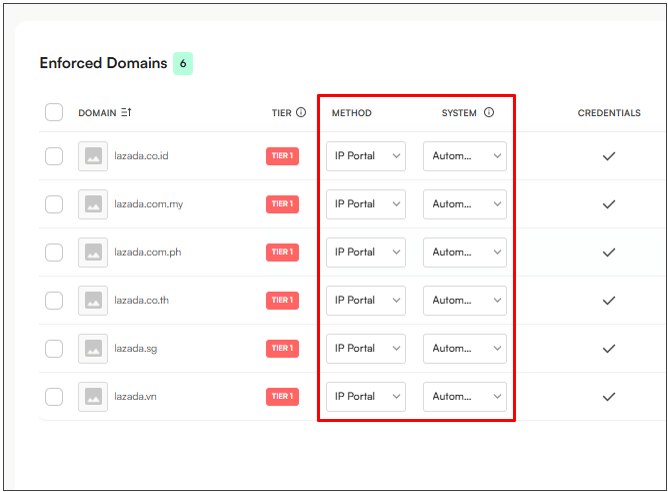
Task: Toggle the select-all checkbox in the header
Action: [54, 112]
